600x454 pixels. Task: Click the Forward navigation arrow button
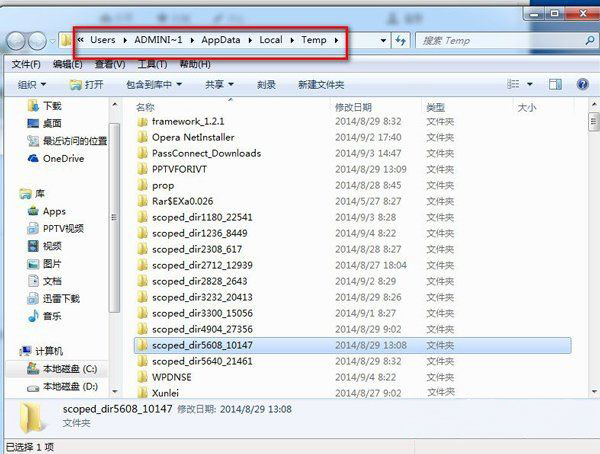tap(37, 41)
